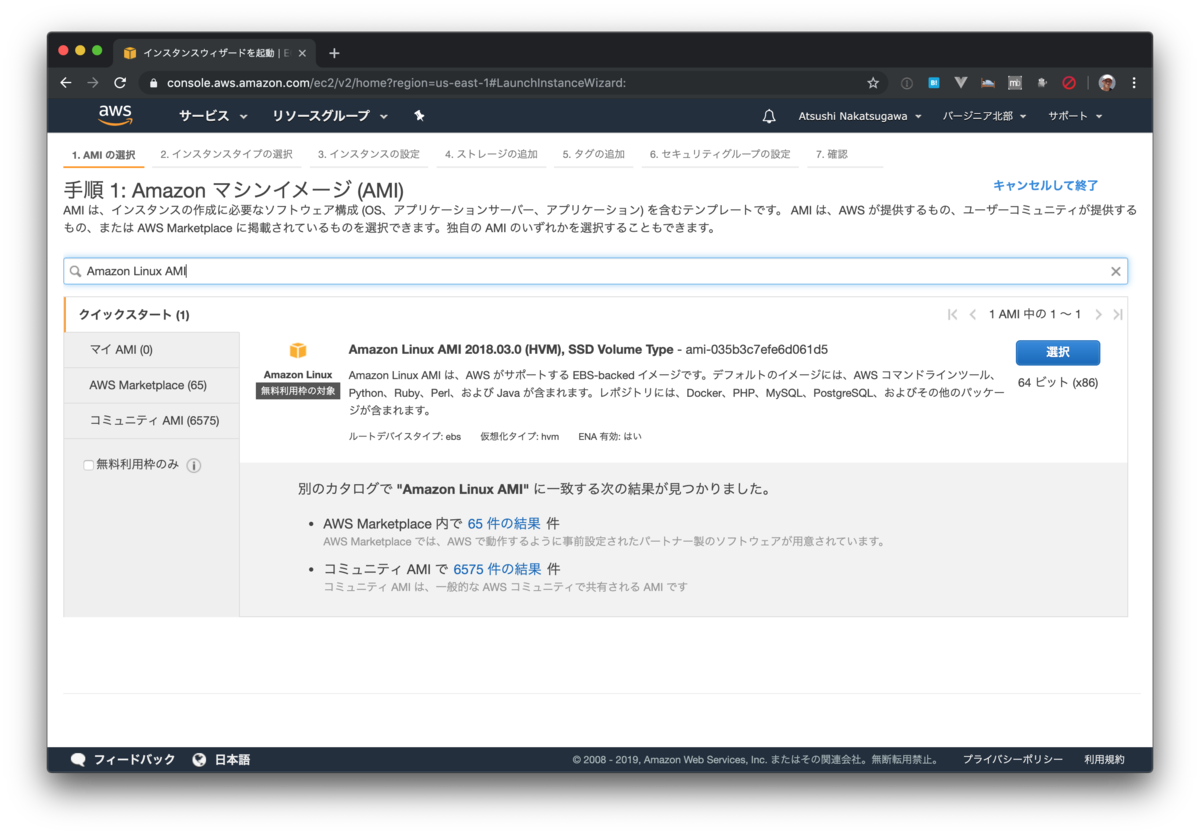Click the blue 選択 button
This screenshot has height=835, width=1200.
[x=1058, y=352]
